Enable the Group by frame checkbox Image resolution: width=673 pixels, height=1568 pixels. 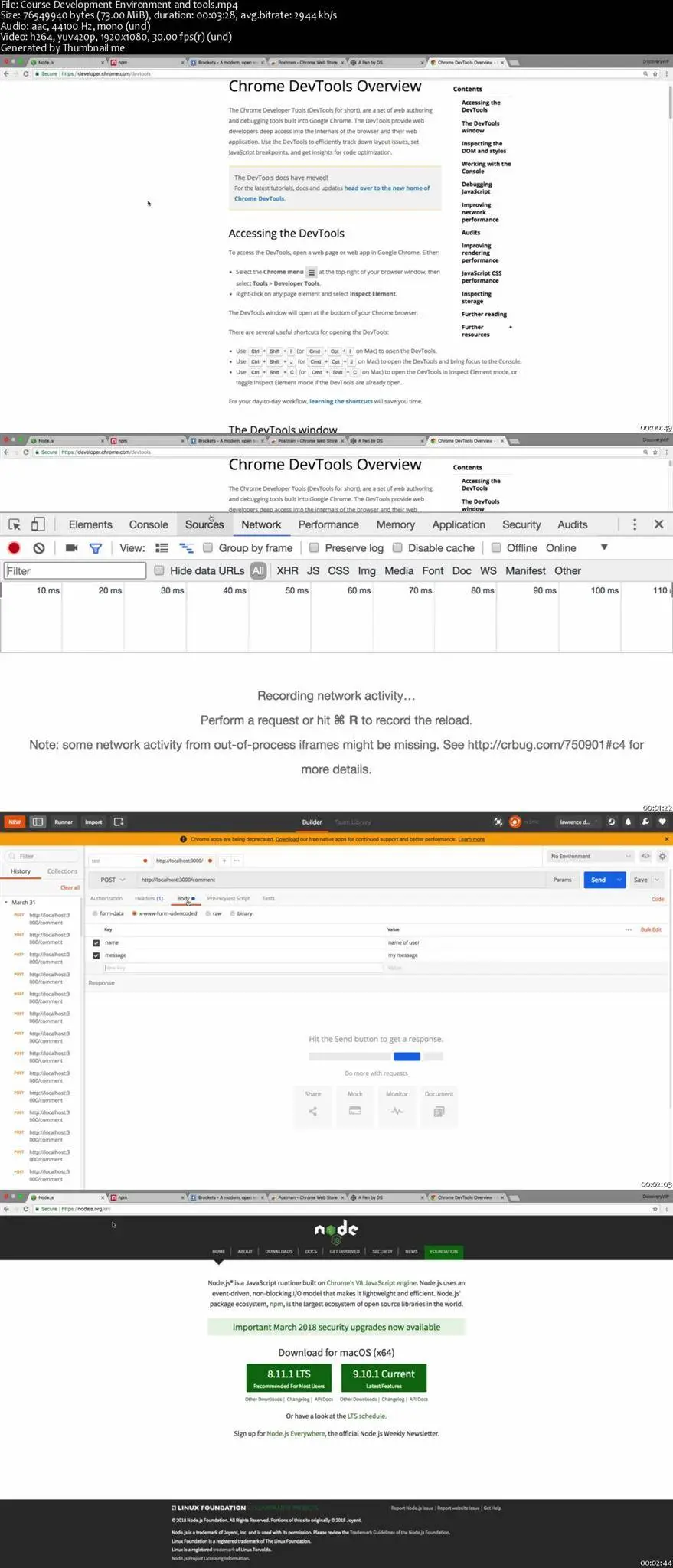tap(207, 548)
